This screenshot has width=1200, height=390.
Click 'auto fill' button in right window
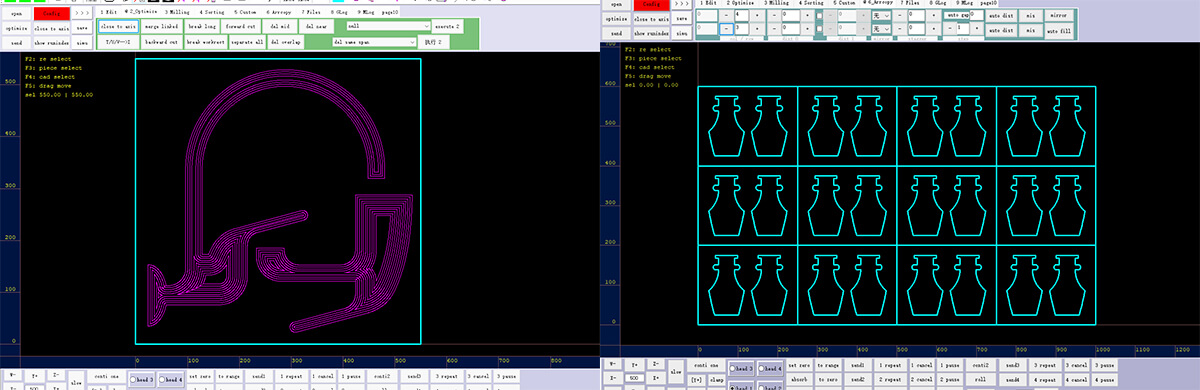click(x=1058, y=30)
